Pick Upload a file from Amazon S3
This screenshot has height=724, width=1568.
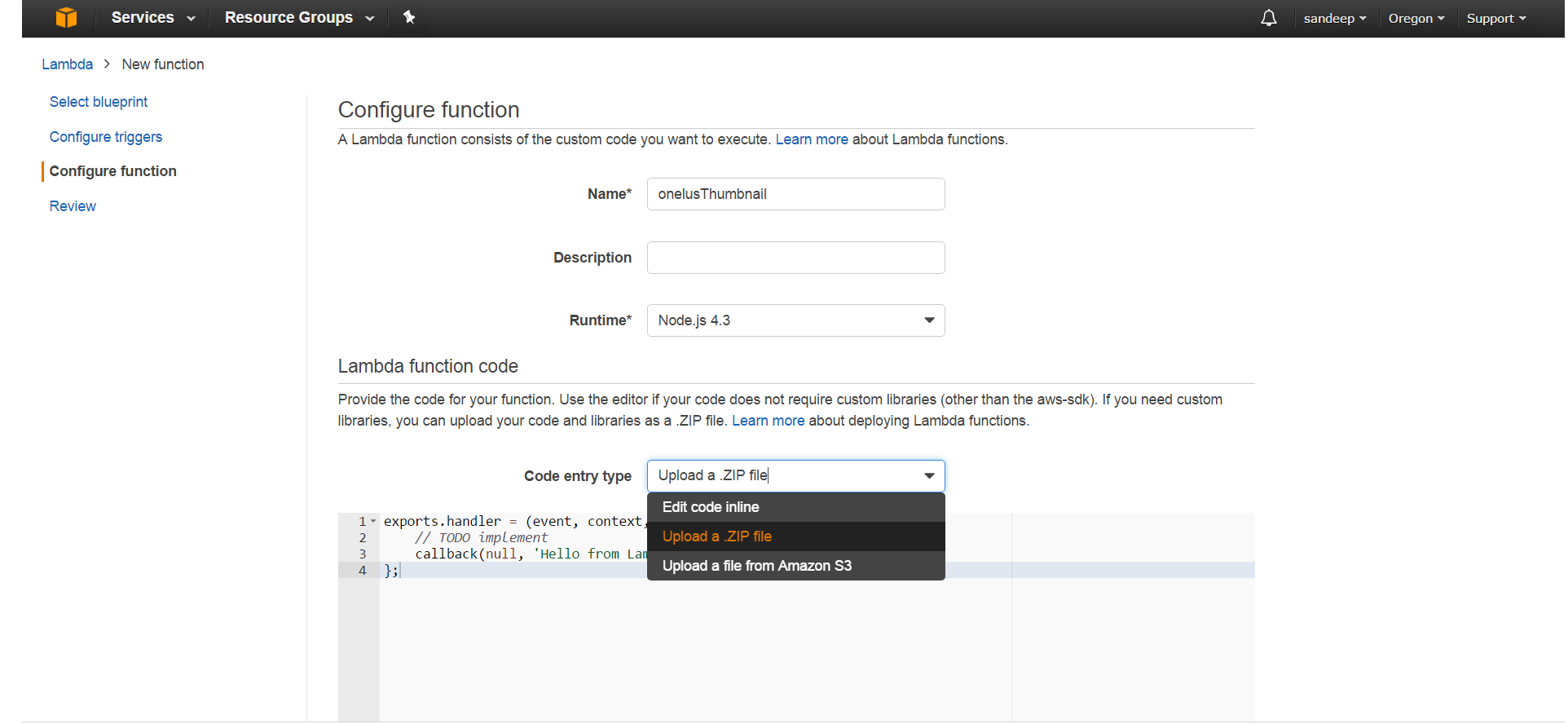click(756, 566)
